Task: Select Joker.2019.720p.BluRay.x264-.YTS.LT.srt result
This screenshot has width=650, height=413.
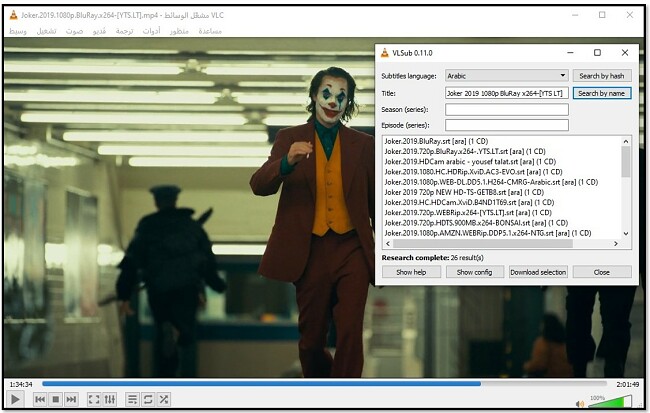Action: point(465,151)
